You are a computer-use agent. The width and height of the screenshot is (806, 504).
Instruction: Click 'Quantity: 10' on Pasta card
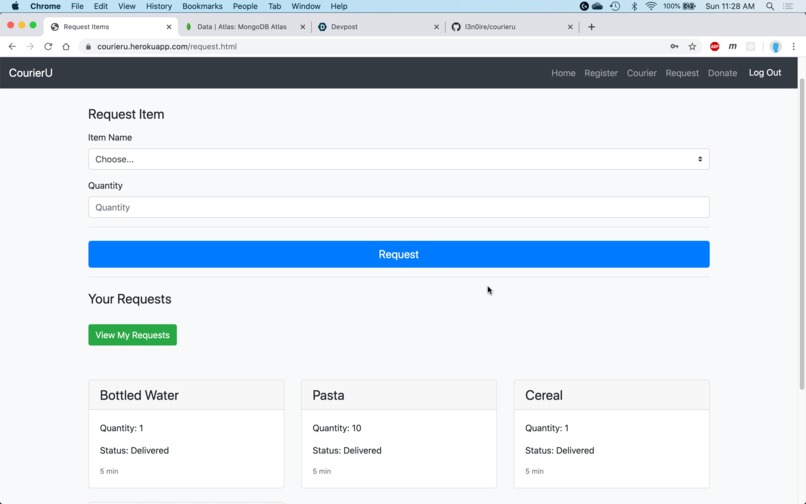pyautogui.click(x=337, y=428)
